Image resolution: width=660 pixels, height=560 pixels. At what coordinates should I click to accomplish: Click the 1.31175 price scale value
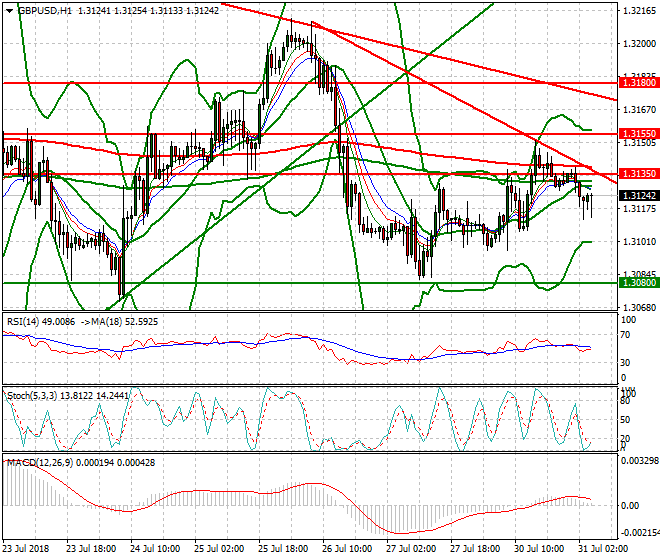(639, 209)
